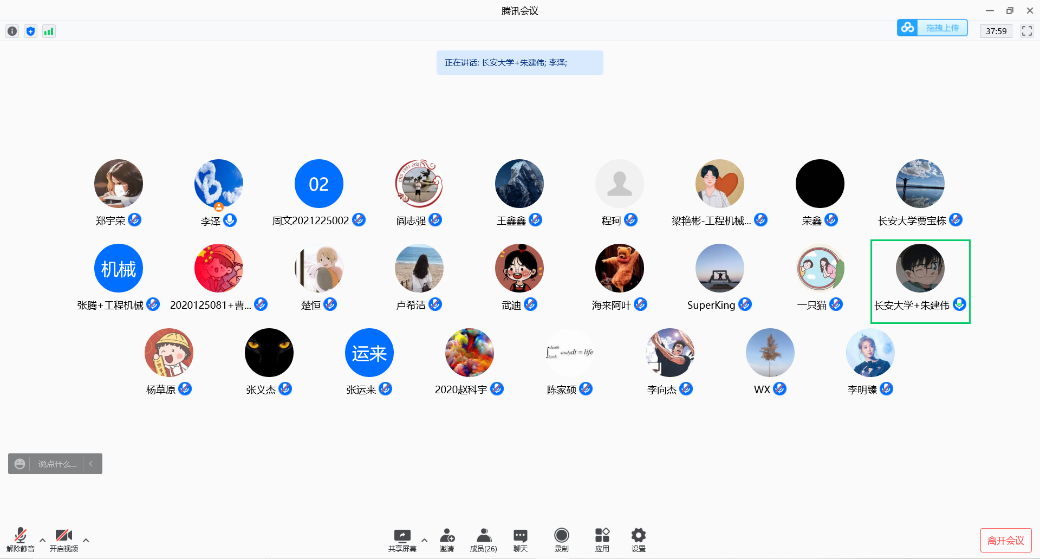Click Share Screen (共享屏幕)
The height and width of the screenshot is (559, 1040).
click(402, 540)
